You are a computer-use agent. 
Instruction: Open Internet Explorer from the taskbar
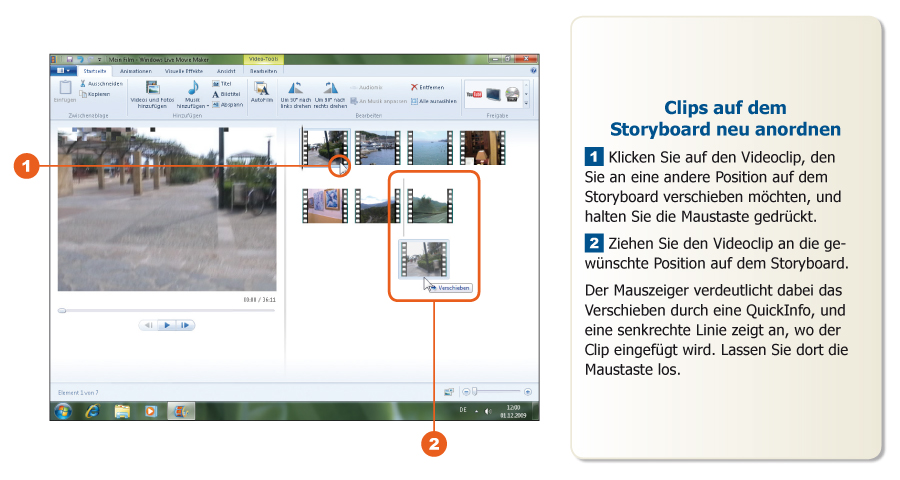click(x=93, y=411)
